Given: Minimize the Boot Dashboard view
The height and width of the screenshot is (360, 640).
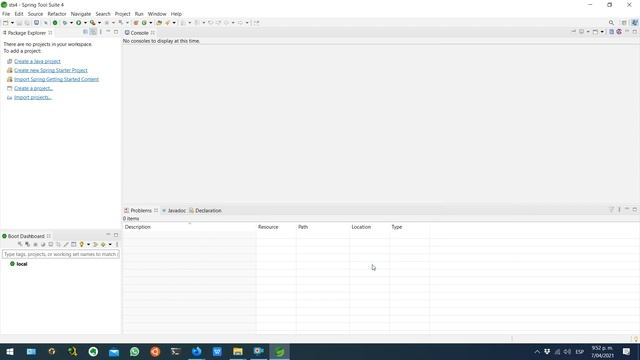Looking at the screenshot, I should click(108, 235).
